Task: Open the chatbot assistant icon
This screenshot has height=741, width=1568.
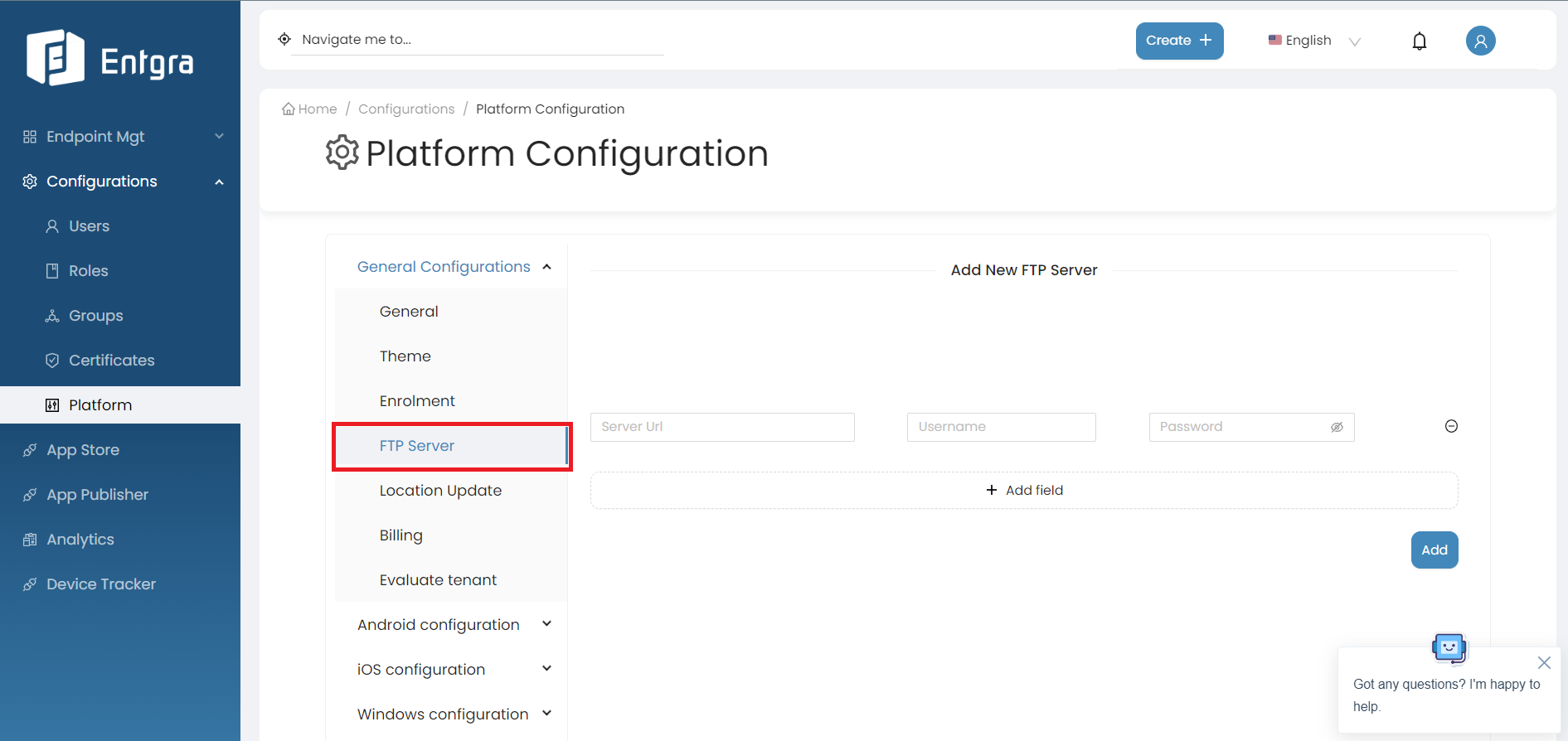Action: click(1449, 647)
